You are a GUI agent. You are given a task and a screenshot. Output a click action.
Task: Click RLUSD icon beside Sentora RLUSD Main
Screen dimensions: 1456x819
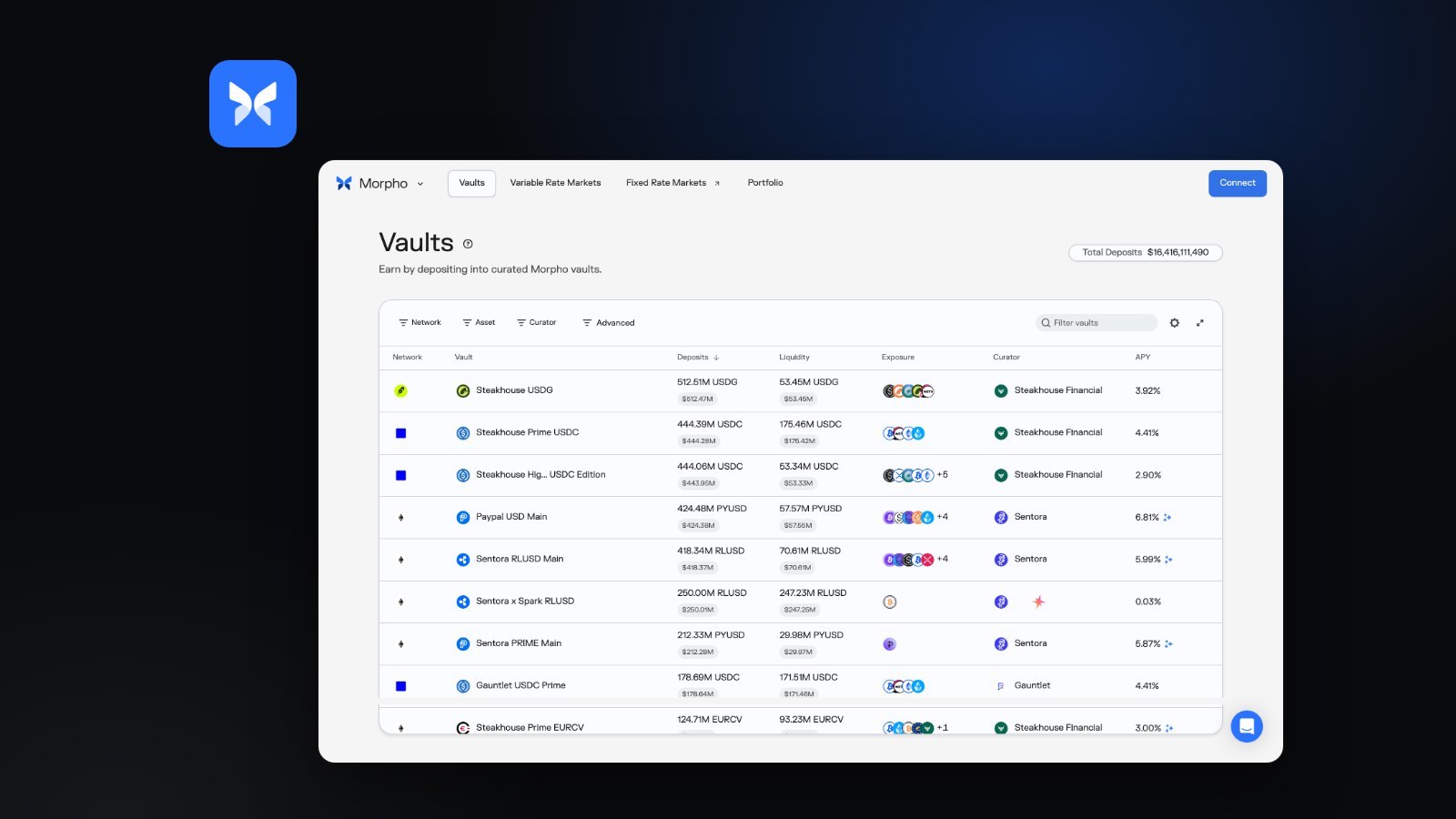[x=463, y=560]
